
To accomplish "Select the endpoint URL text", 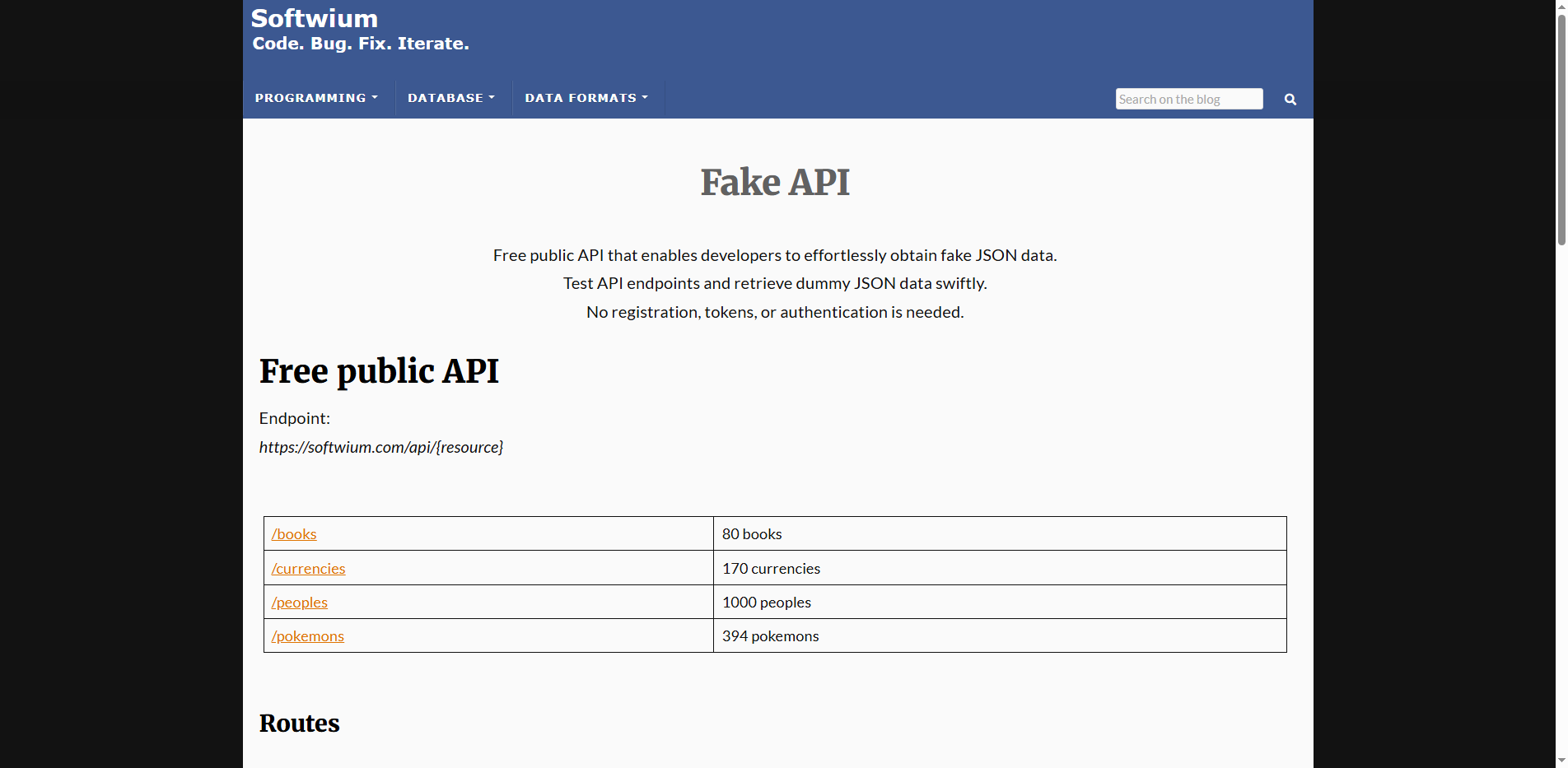I will [x=380, y=447].
